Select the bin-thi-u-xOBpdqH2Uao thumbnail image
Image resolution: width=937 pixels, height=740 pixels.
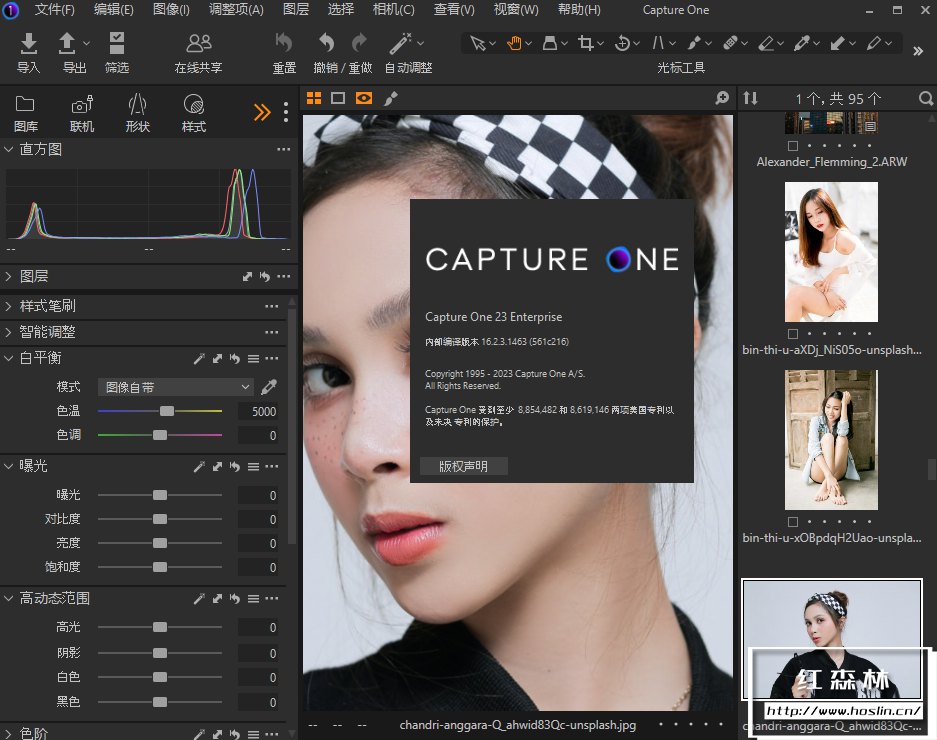coord(831,440)
